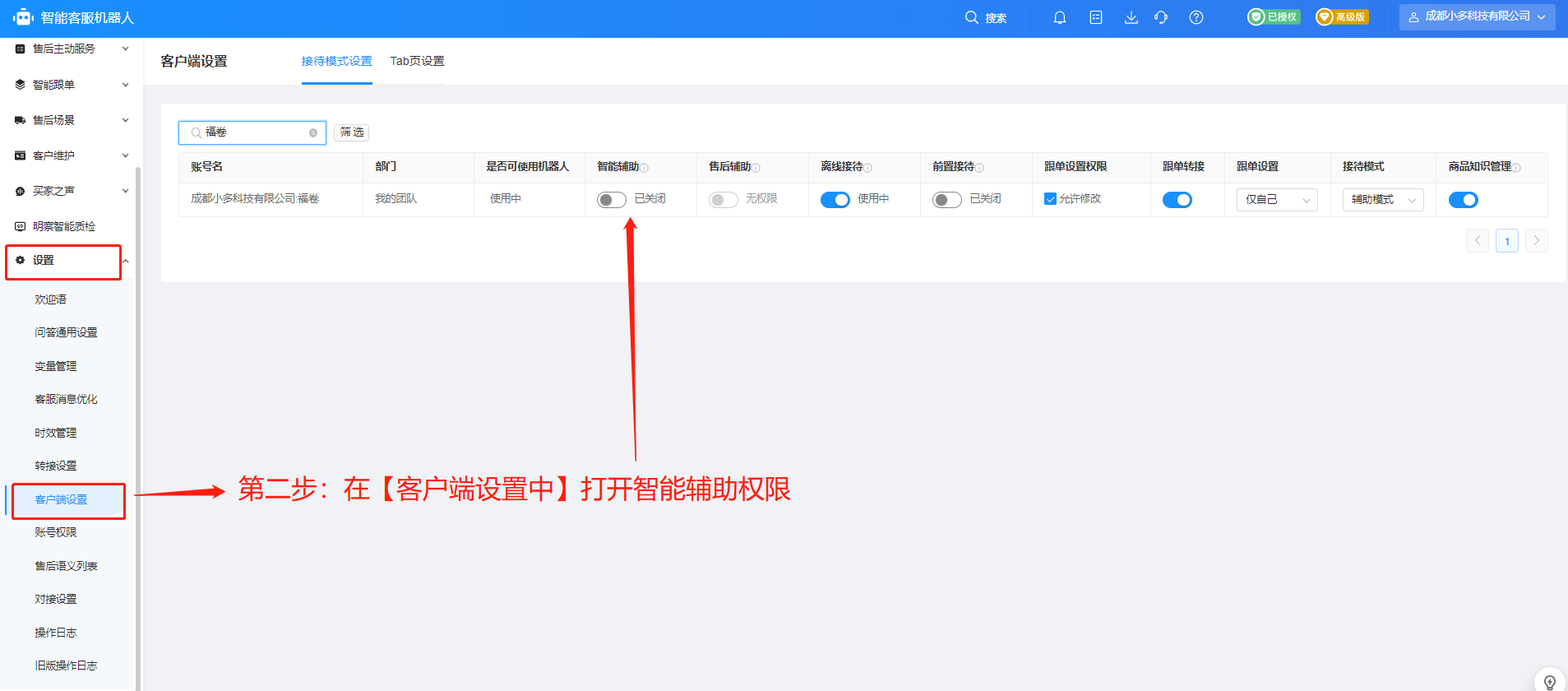
Task: Open 账号权限 menu item
Action: (56, 533)
